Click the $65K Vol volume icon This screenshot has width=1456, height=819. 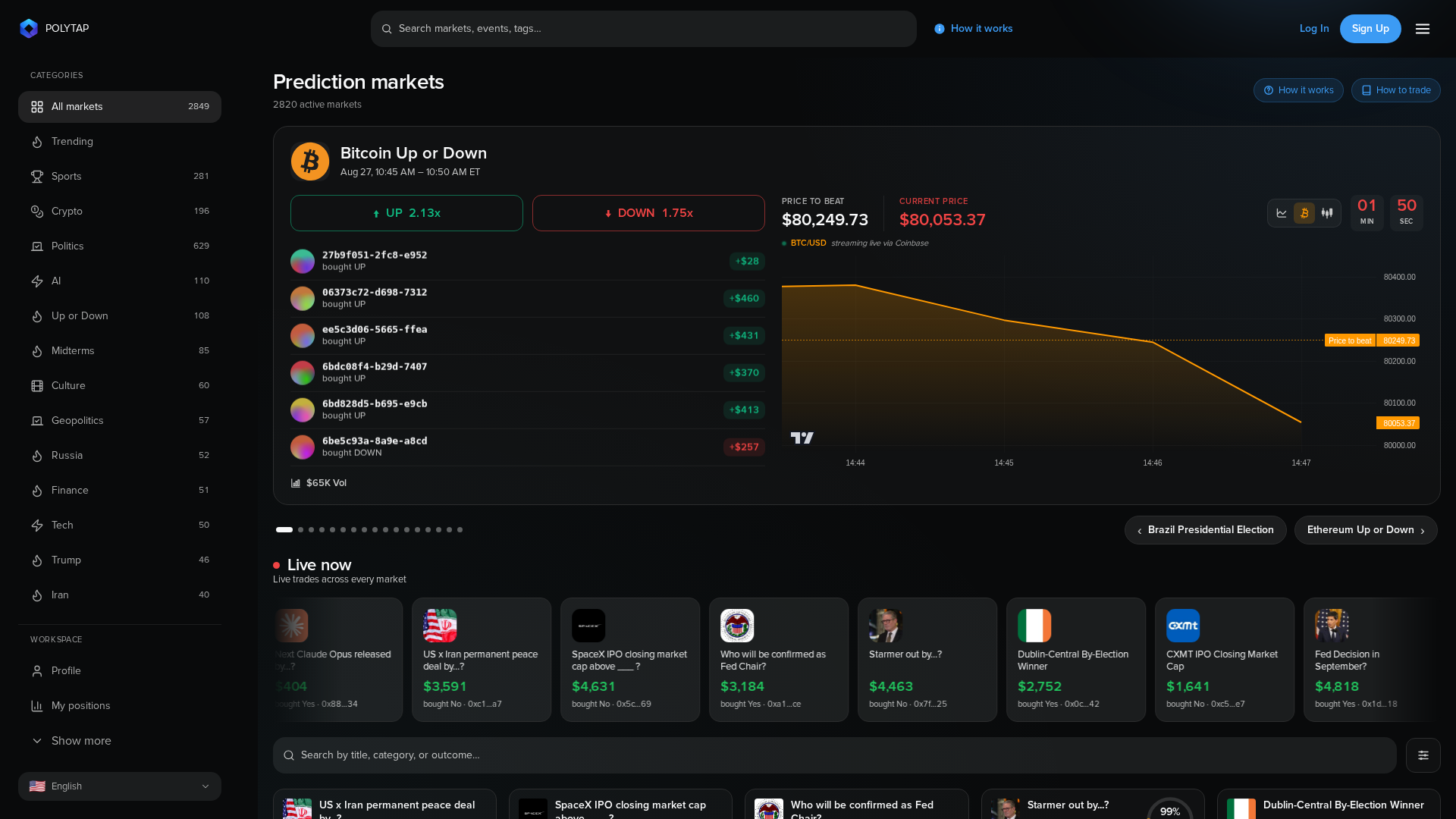tap(296, 483)
